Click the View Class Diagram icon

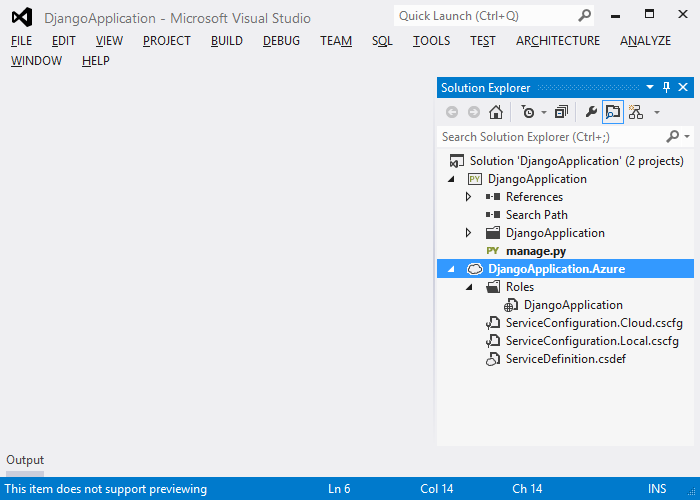(x=636, y=112)
